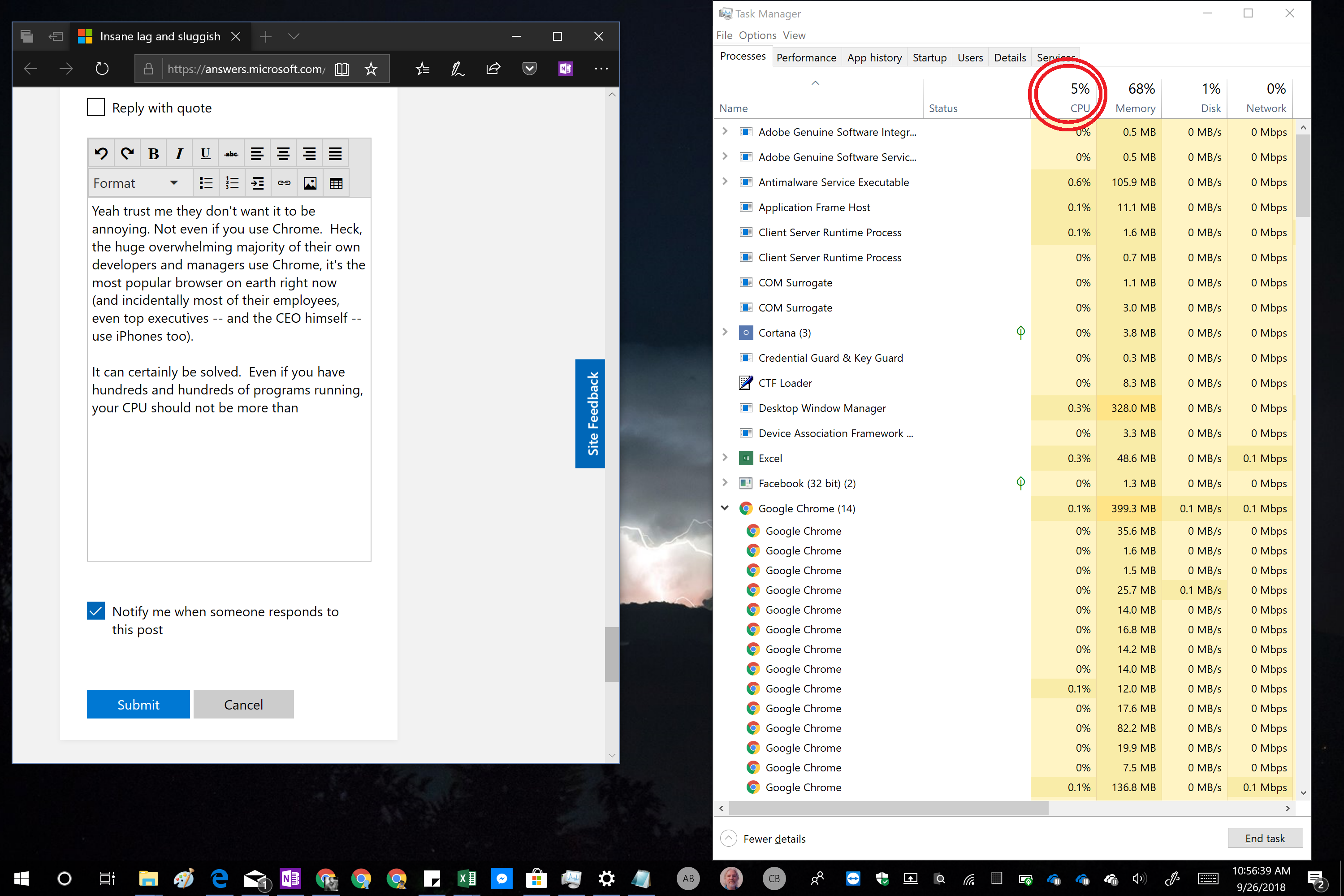
Task: Apply strikethrough in the reply editor
Action: 231,153
